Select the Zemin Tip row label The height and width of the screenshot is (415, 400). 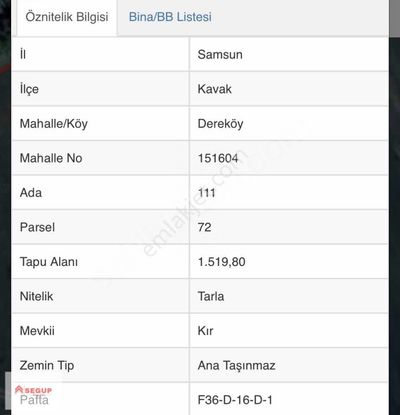[47, 366]
